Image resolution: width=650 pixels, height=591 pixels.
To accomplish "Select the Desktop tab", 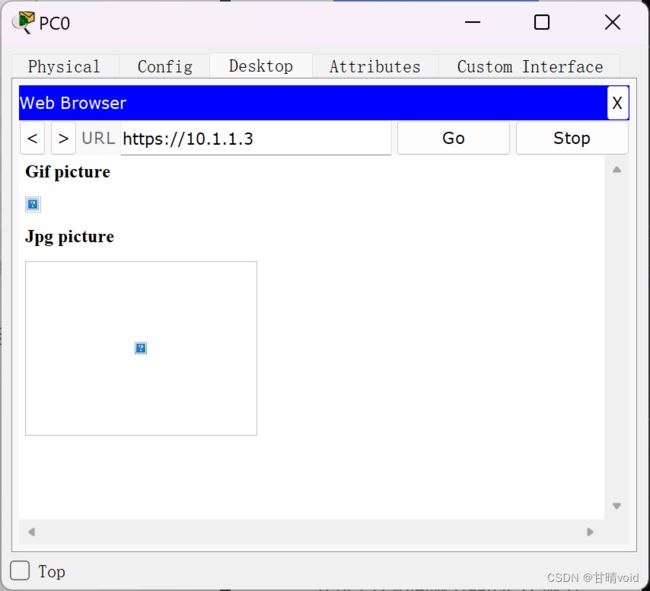I will tap(261, 66).
